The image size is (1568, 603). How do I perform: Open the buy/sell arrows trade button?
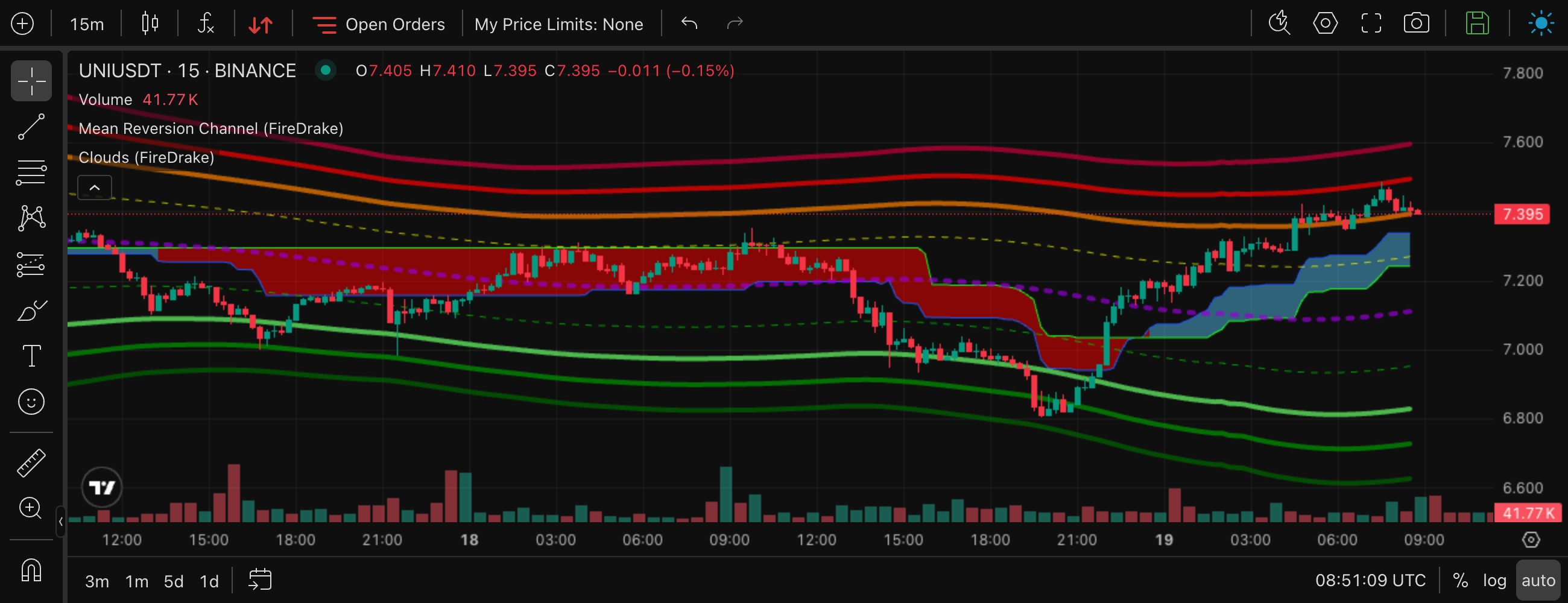pyautogui.click(x=261, y=24)
